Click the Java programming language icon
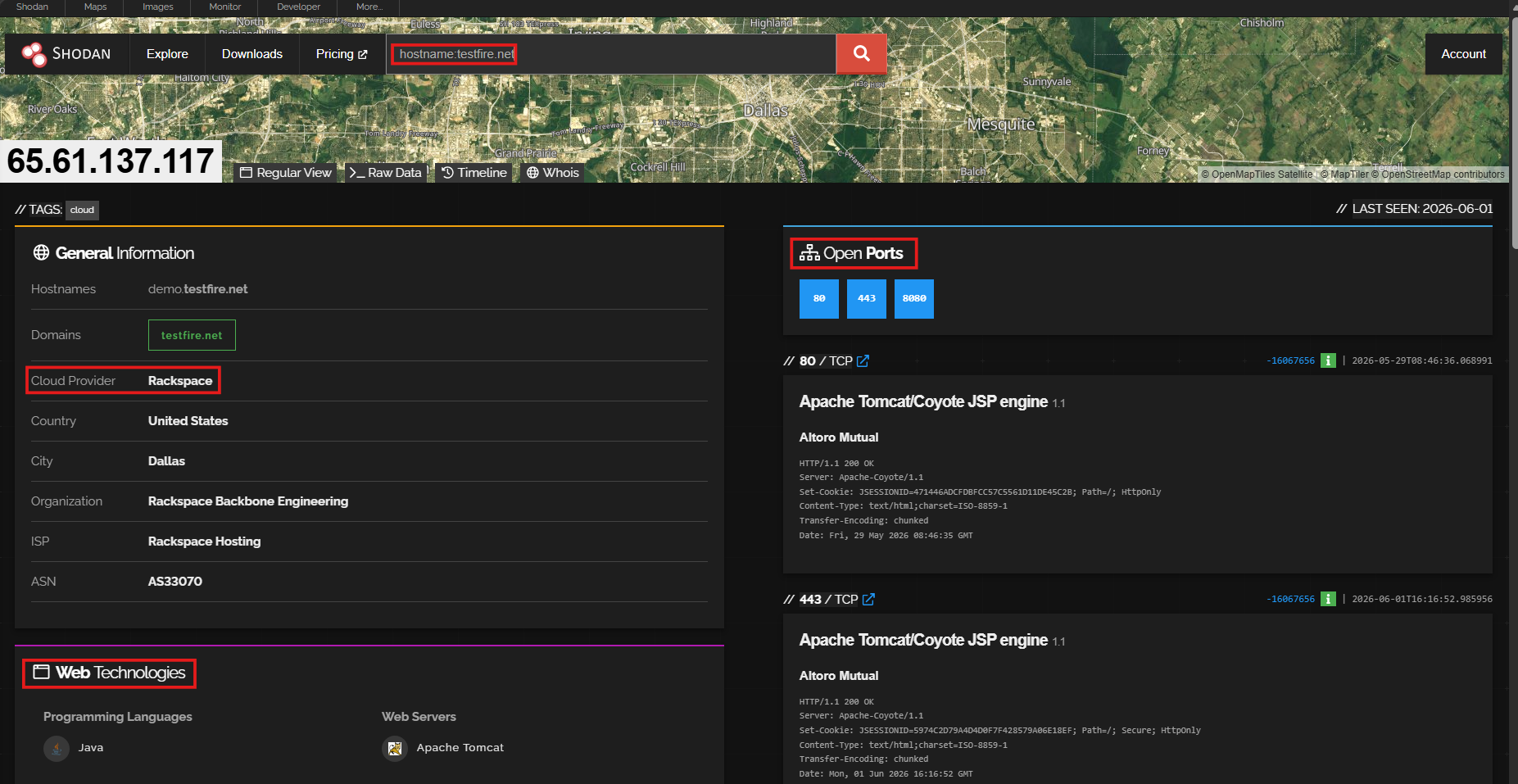Viewport: 1518px width, 784px height. (x=57, y=748)
